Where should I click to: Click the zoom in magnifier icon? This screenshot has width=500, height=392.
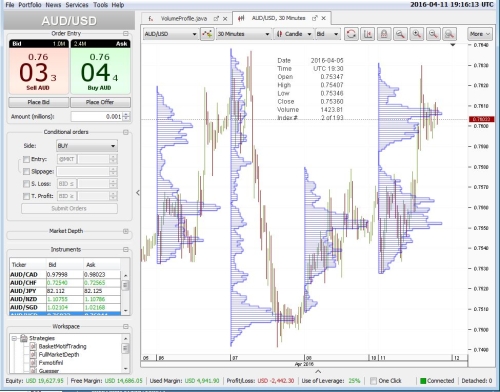point(416,34)
